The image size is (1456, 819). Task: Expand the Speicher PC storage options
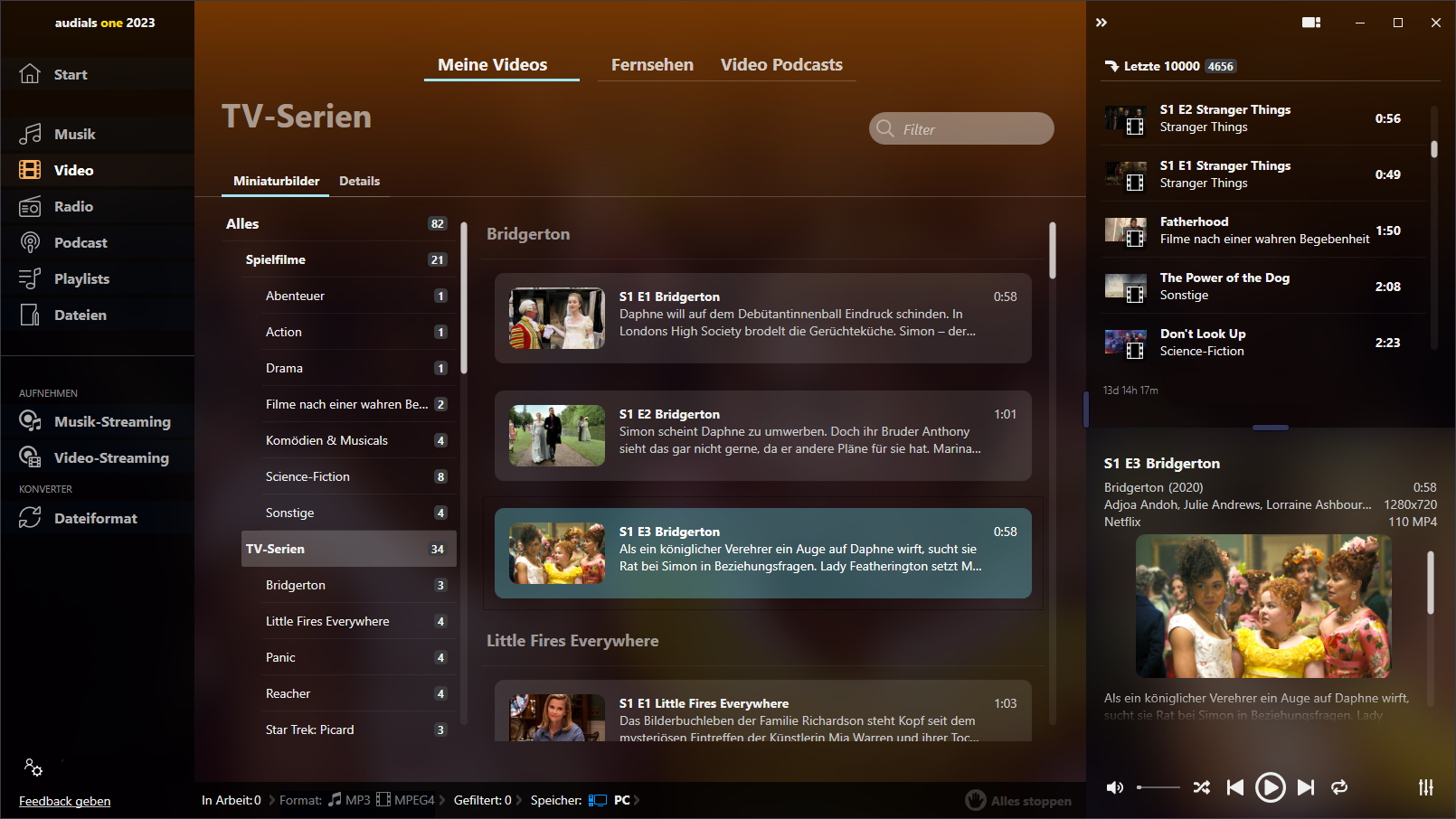coord(637,800)
